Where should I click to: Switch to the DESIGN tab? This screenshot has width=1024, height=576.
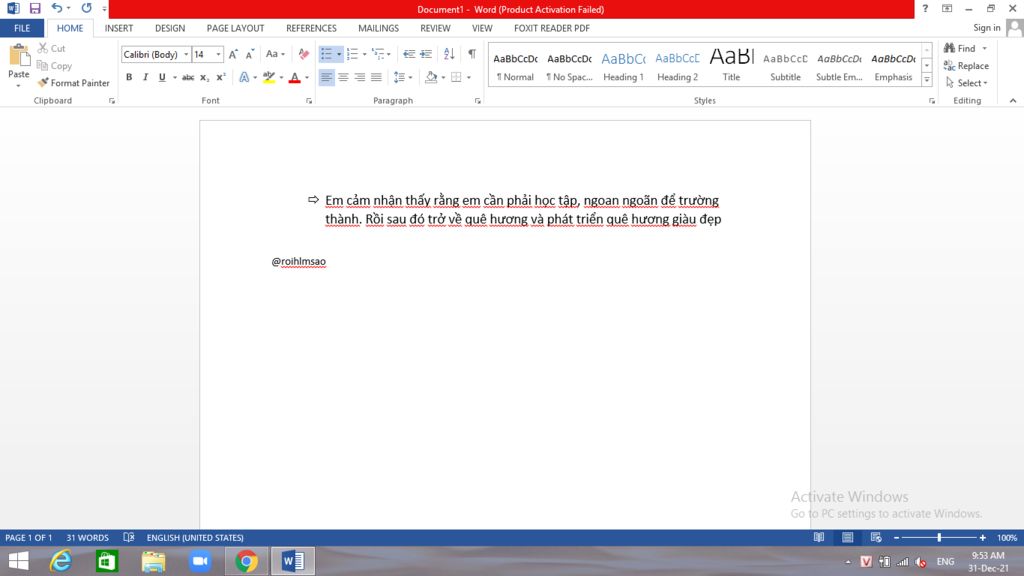tap(170, 28)
